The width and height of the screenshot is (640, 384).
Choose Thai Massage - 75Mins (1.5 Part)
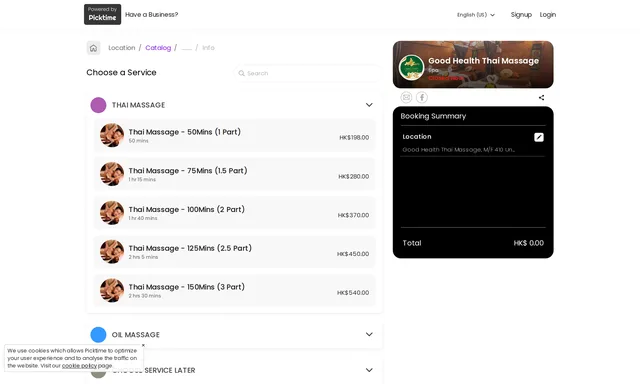[234, 174]
